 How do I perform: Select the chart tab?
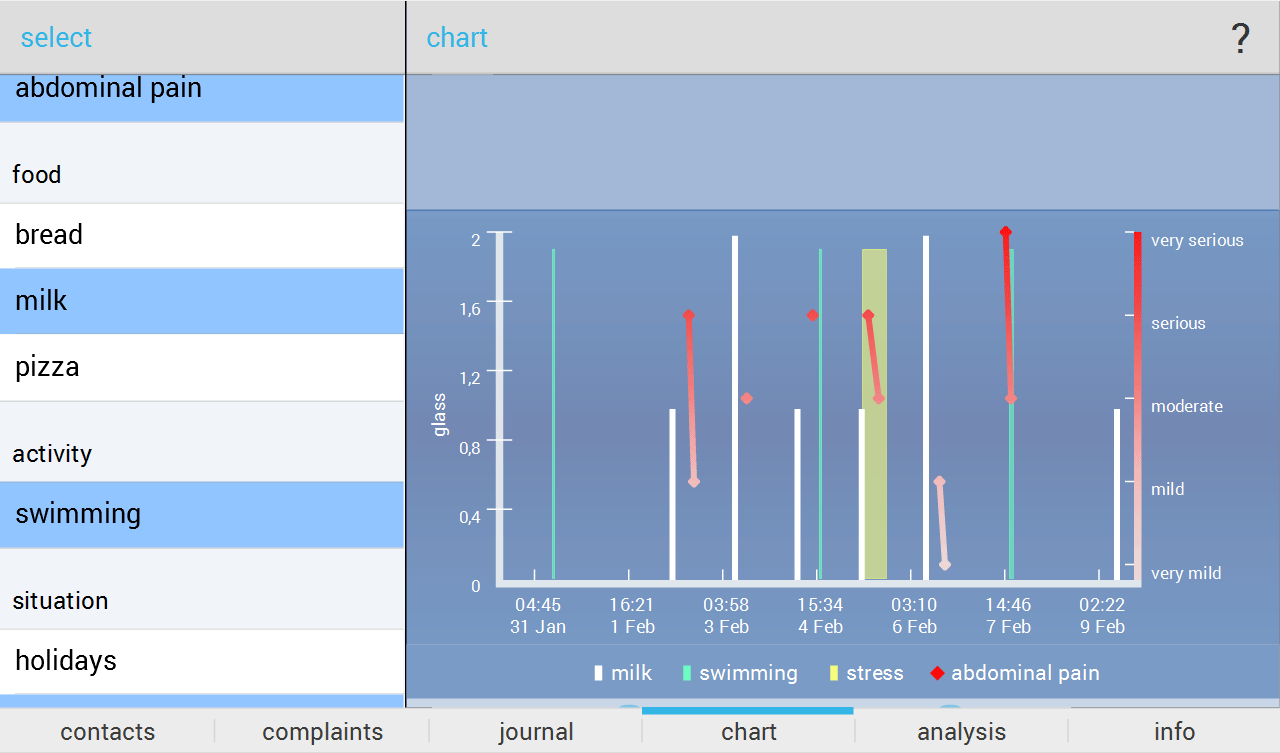point(748,731)
